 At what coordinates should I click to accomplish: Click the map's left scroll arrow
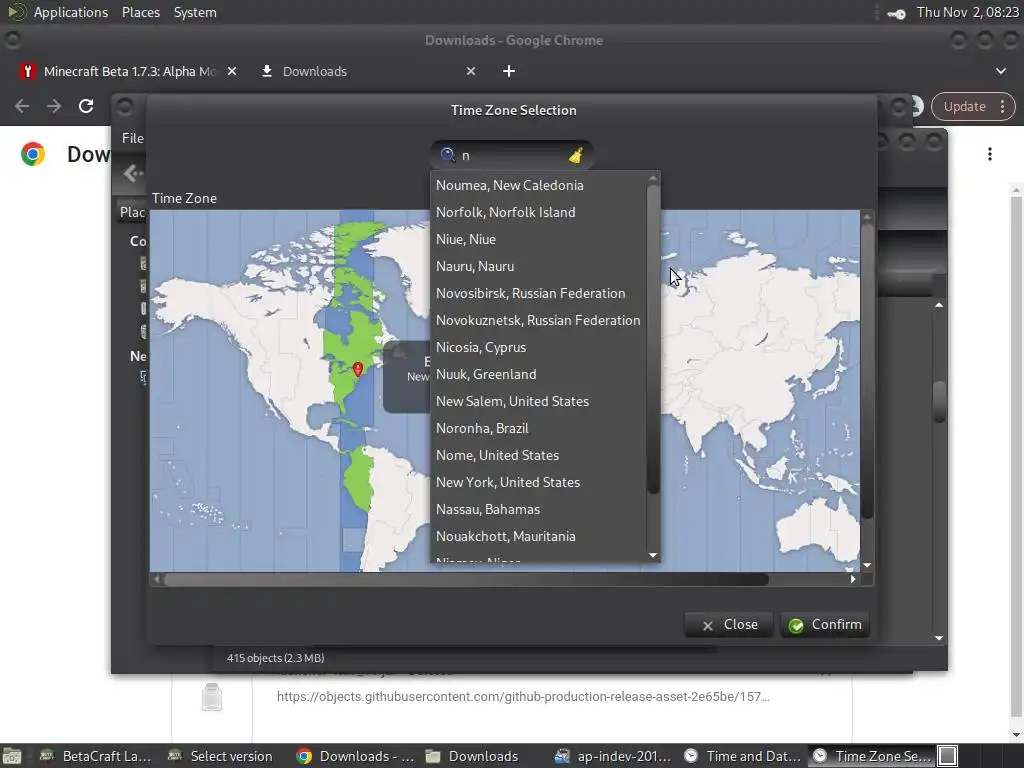156,579
